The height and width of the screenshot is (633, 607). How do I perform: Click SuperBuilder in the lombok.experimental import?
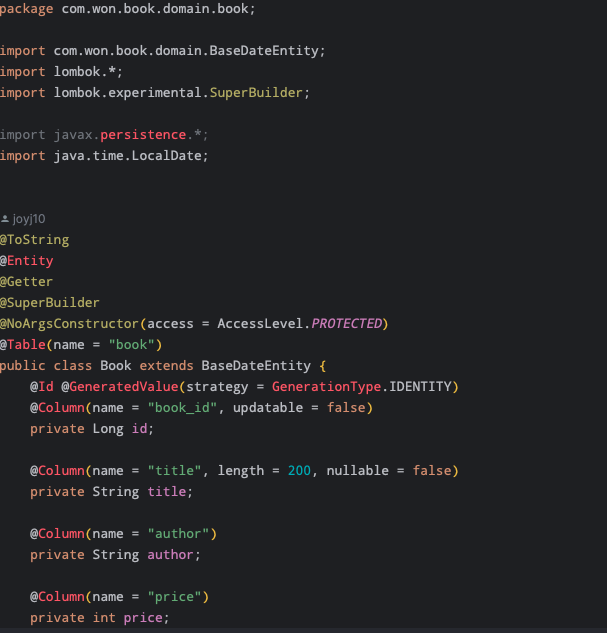(256, 93)
